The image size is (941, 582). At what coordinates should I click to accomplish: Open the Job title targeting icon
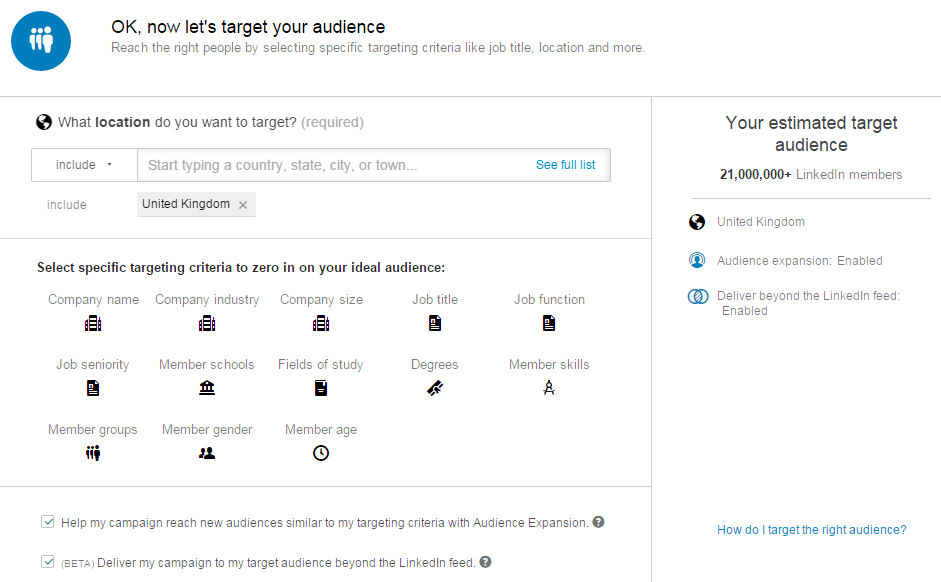pos(435,323)
